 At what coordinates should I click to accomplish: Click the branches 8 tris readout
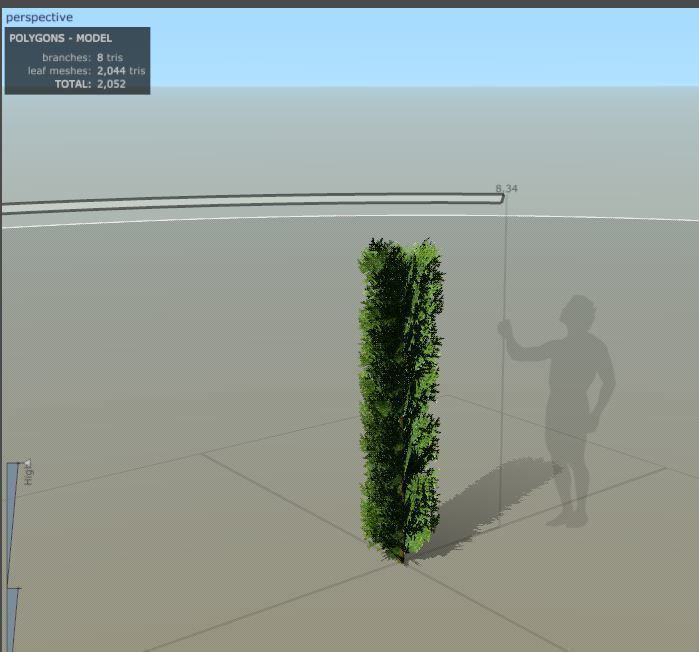(82, 57)
